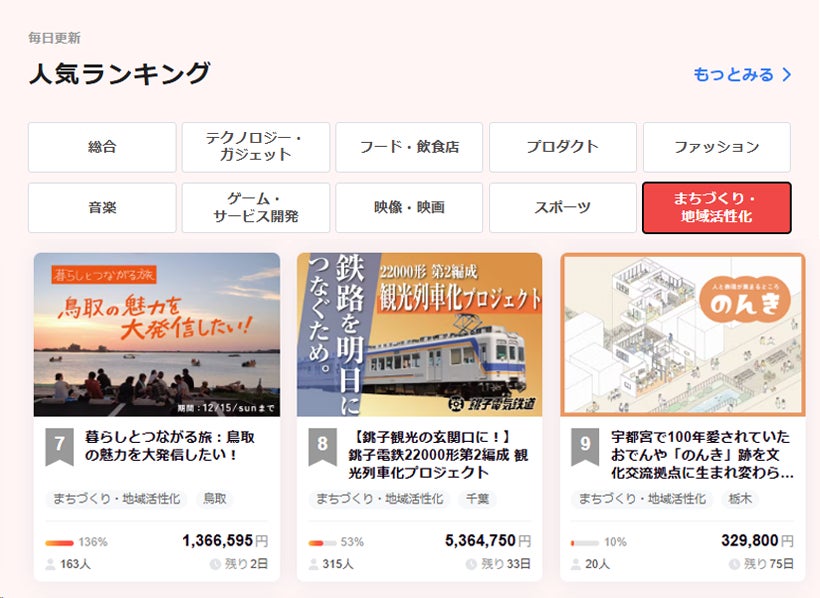Select the フード・飲食店 tab
820x598 pixels.
click(x=409, y=147)
